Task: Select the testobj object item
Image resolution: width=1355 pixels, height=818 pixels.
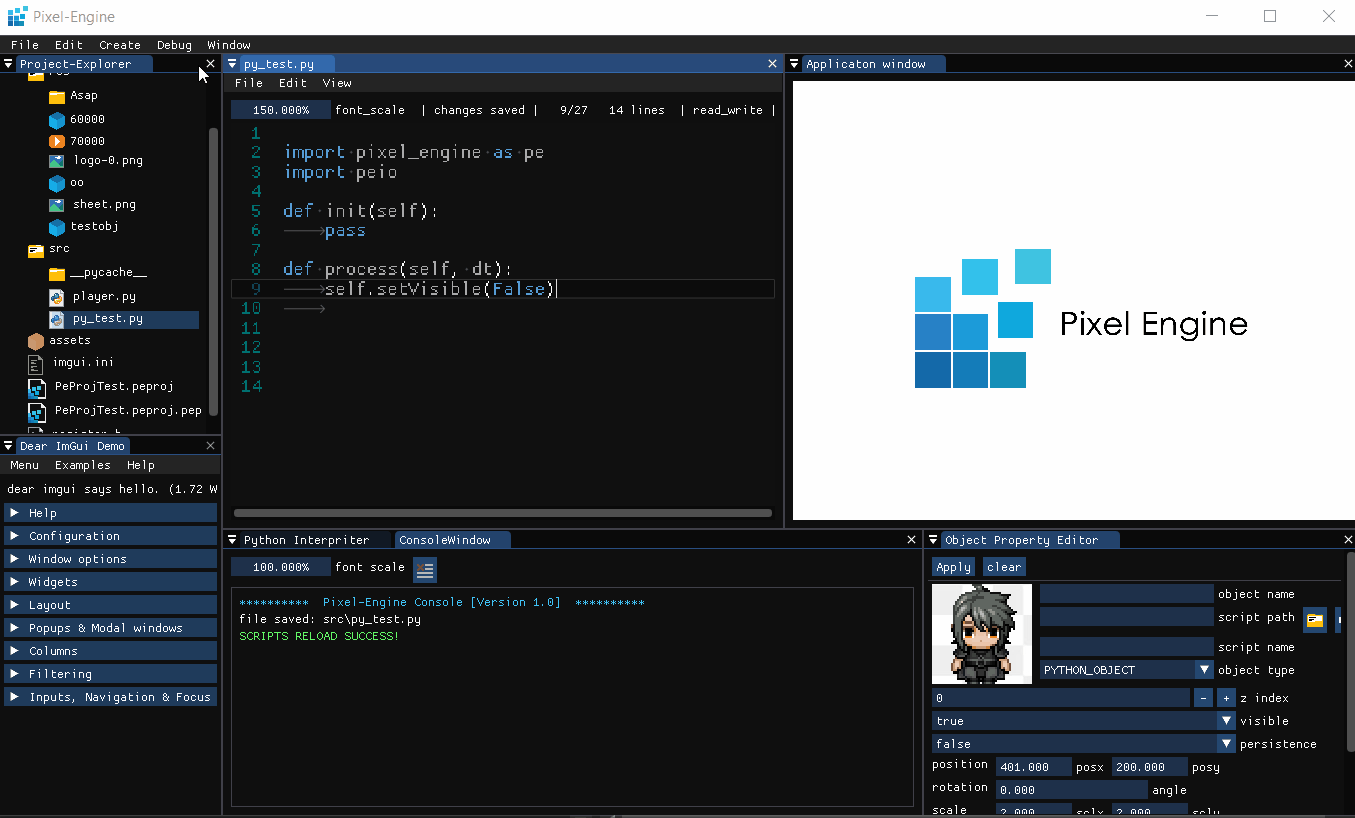Action: [83, 227]
